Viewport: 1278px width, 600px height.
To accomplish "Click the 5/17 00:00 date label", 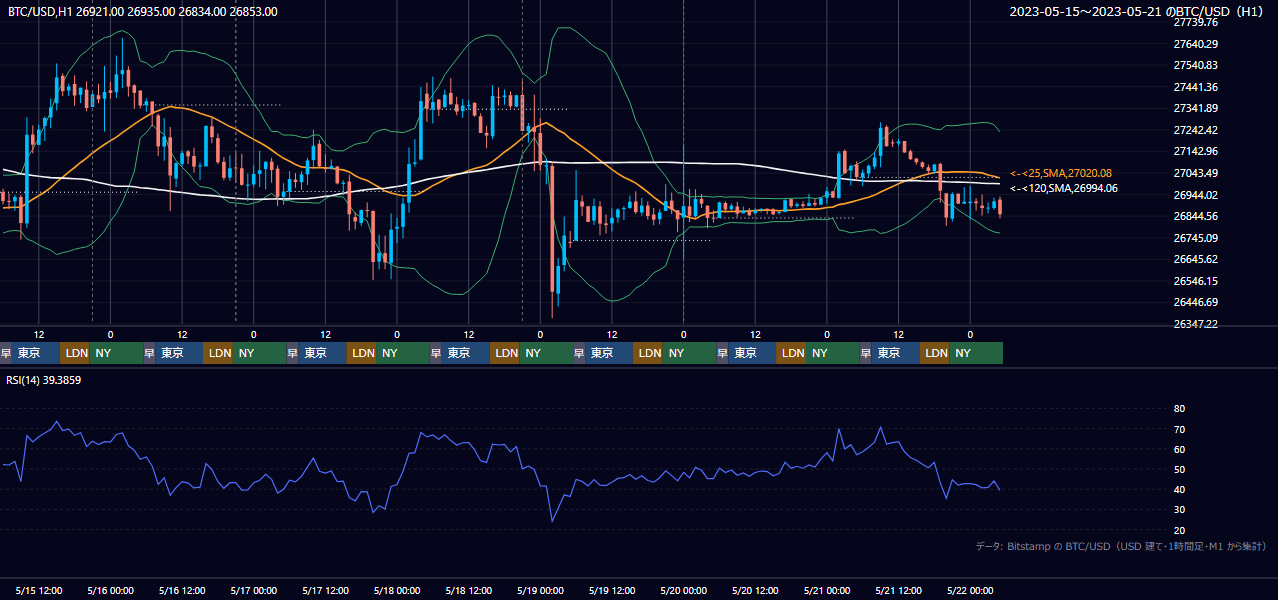I will tap(254, 591).
